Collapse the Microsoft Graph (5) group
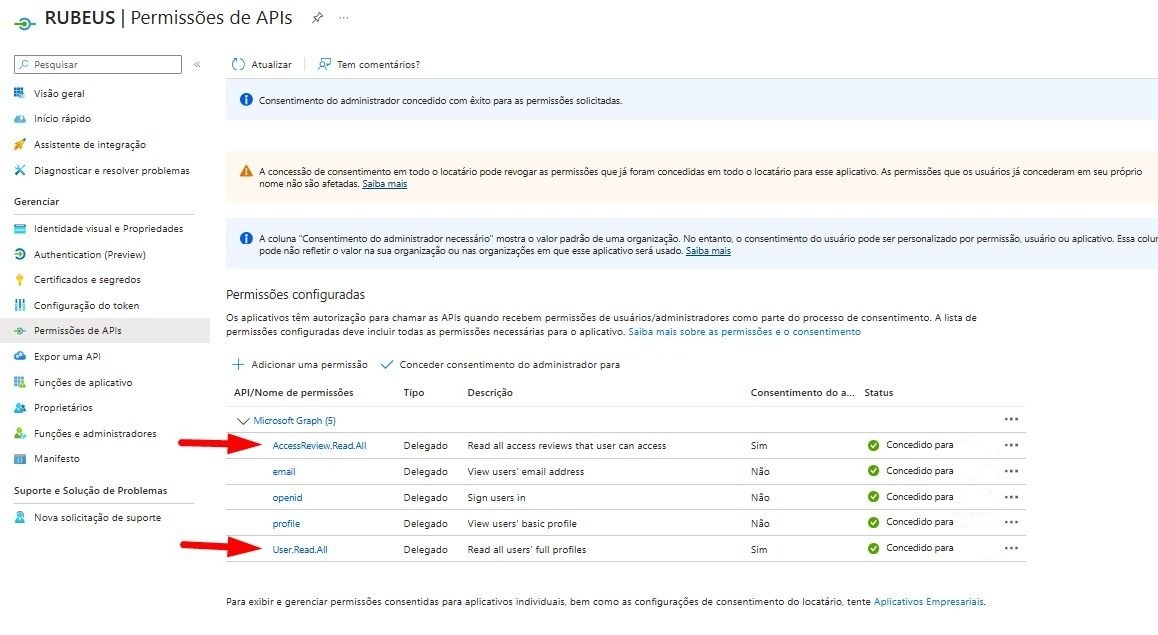Viewport: 1158px width, 635px height. pos(243,421)
